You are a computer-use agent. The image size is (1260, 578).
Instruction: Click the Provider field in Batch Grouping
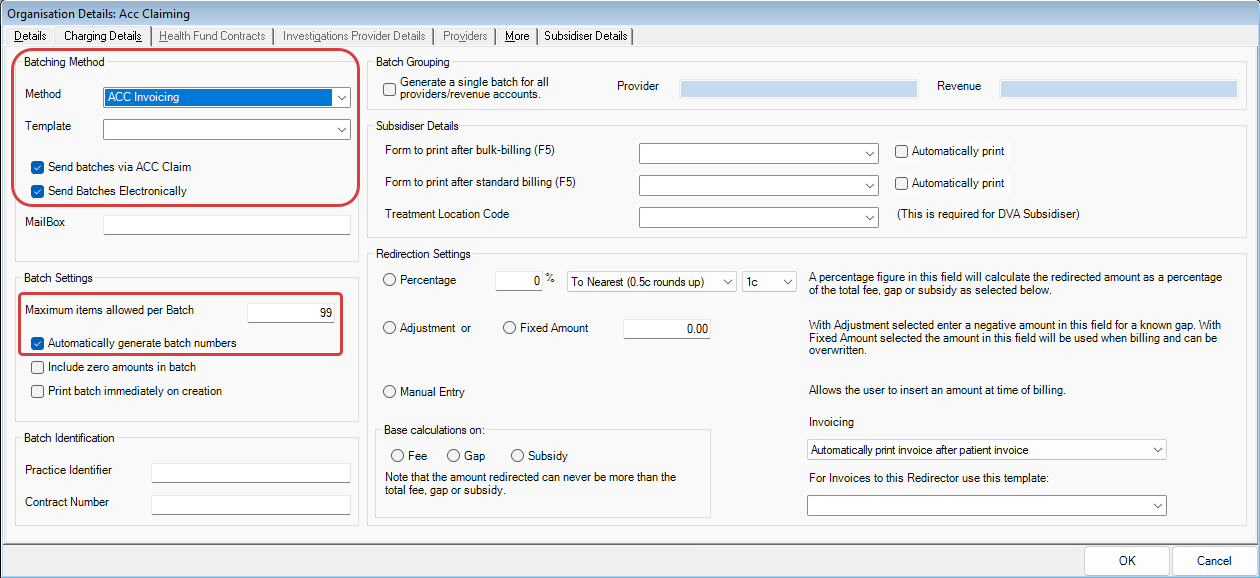799,89
